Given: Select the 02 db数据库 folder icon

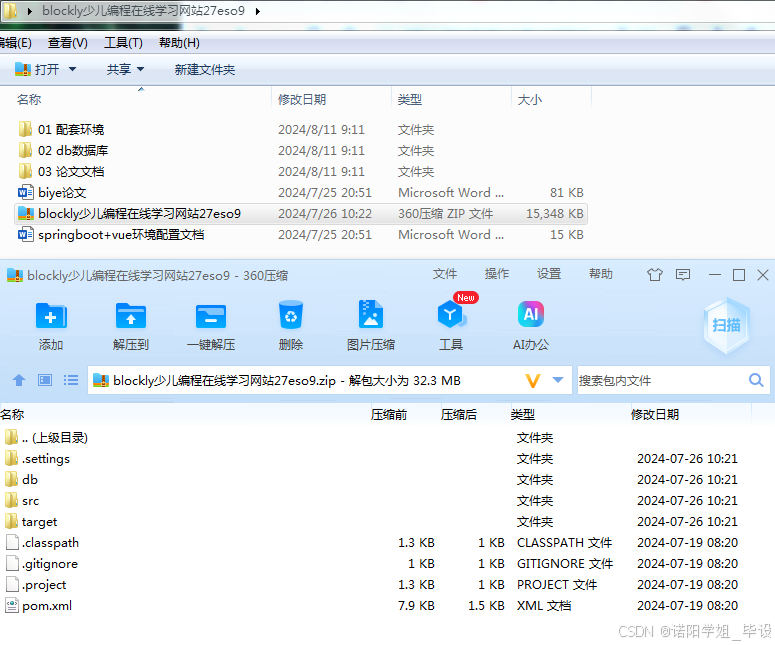Looking at the screenshot, I should point(25,150).
